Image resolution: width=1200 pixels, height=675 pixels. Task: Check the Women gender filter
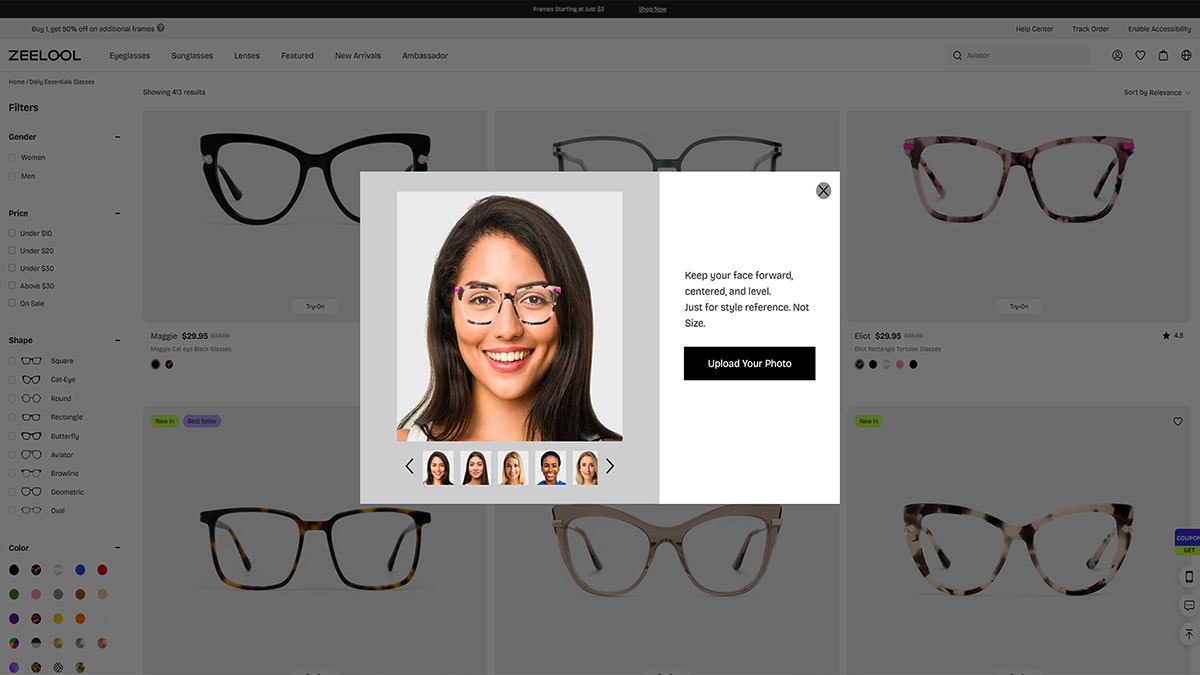coord(13,158)
